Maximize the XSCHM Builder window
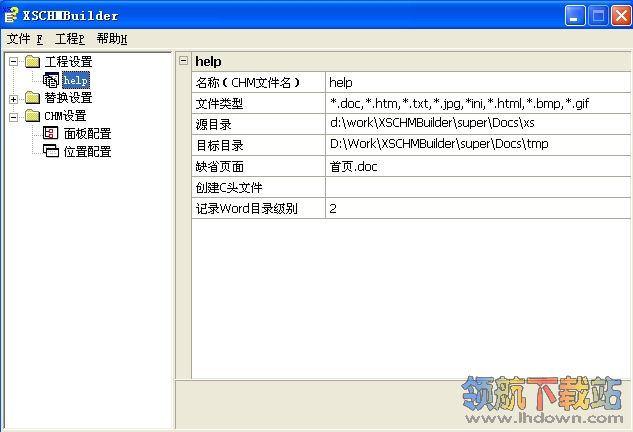 598,15
